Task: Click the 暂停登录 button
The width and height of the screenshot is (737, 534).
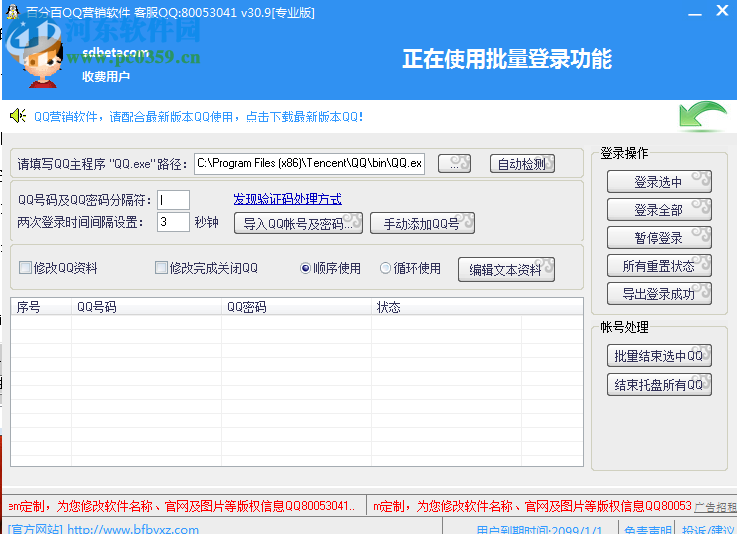Action: 659,238
